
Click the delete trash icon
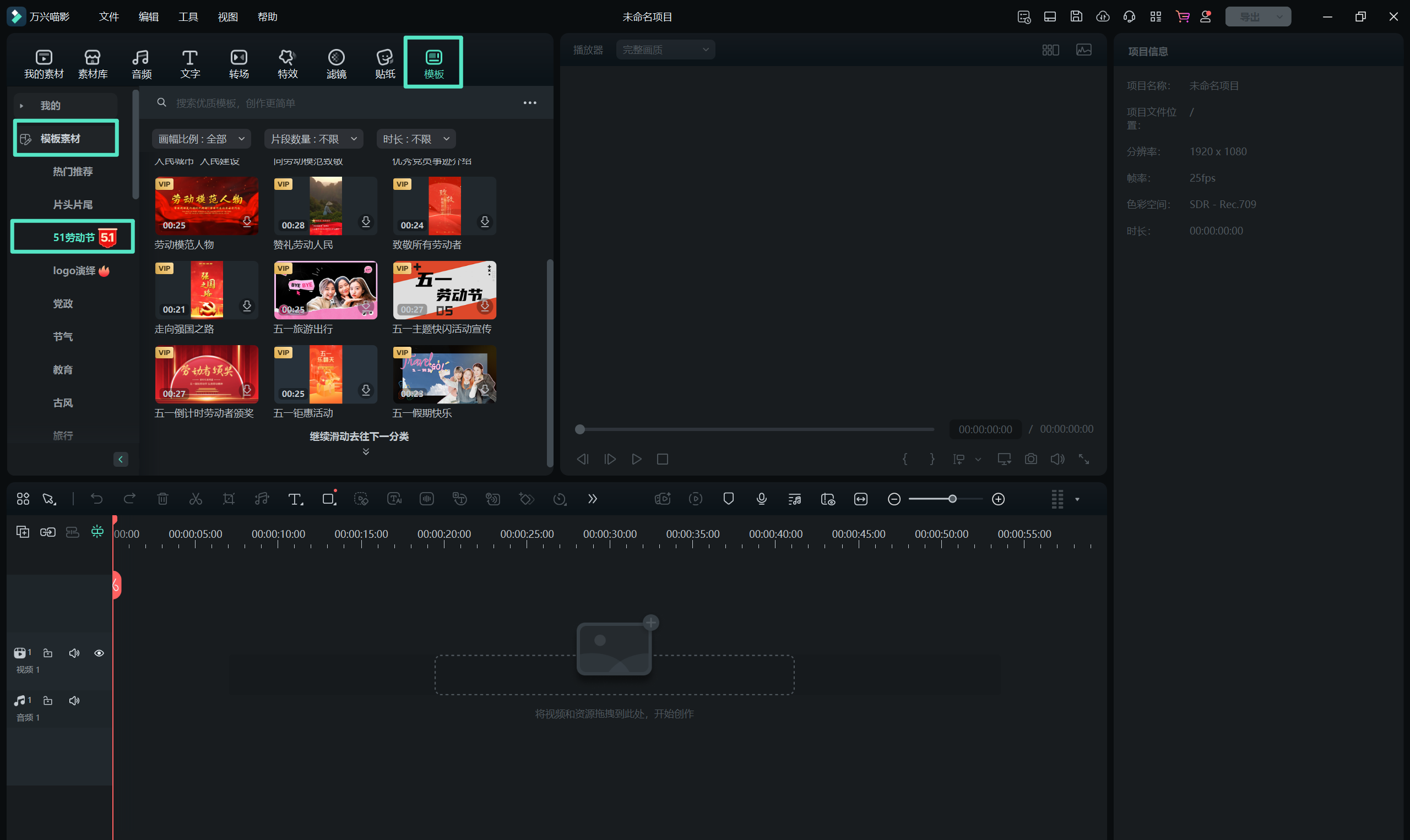coord(162,499)
